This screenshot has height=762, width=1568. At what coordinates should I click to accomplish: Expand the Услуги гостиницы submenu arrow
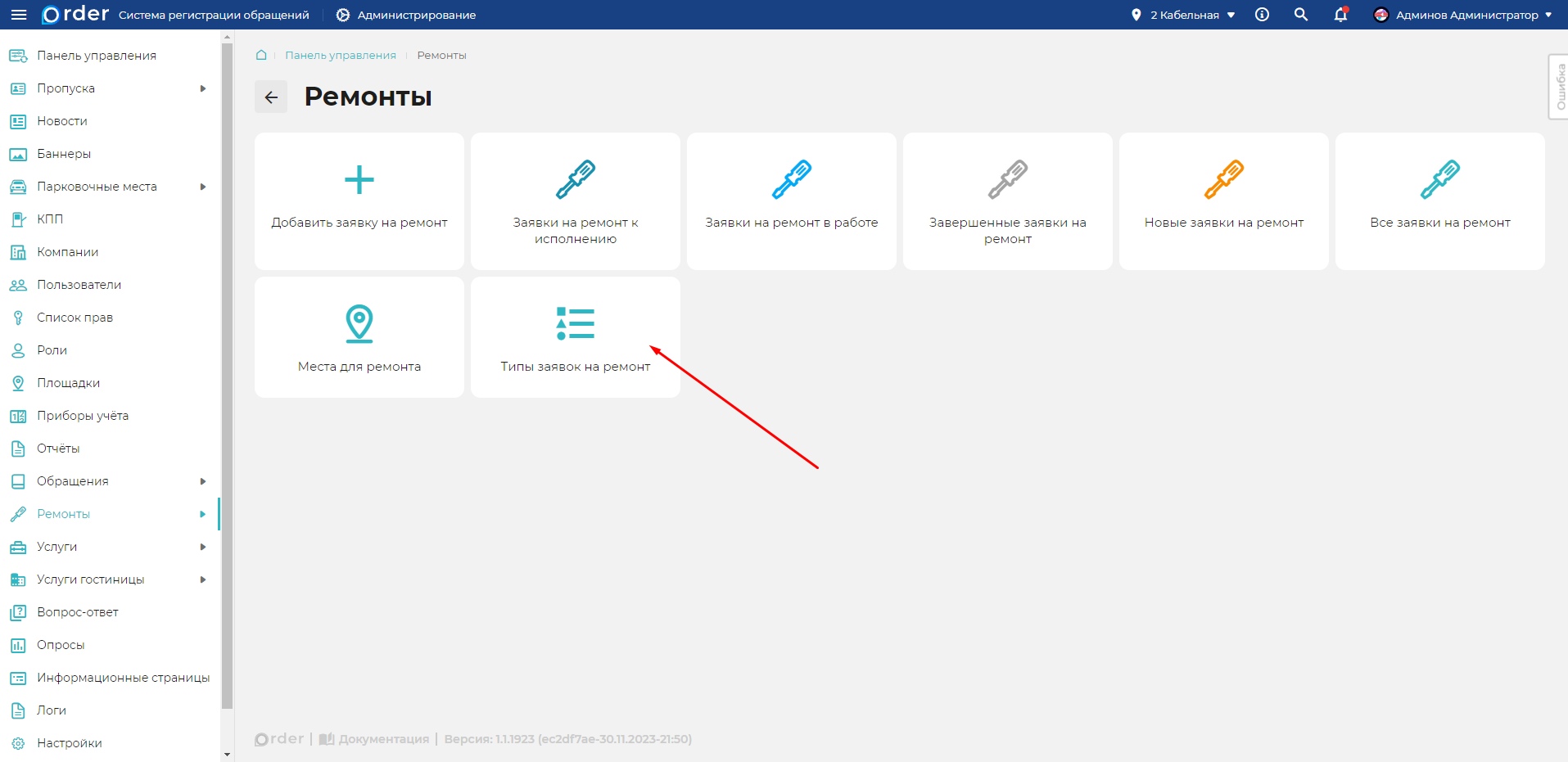pyautogui.click(x=203, y=579)
